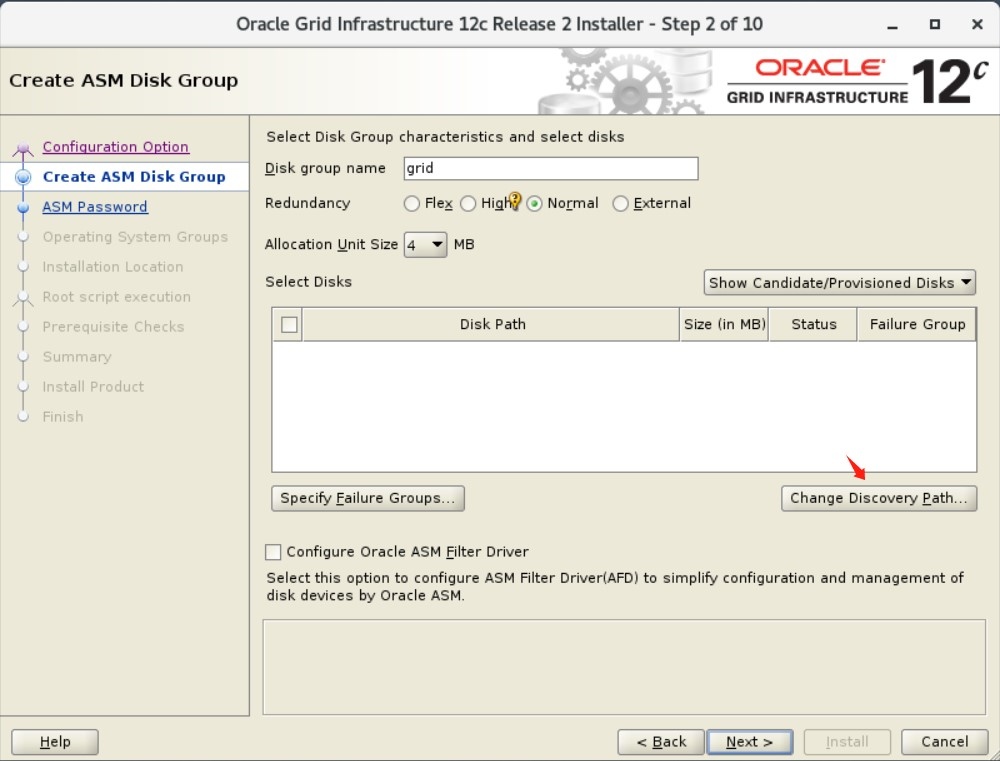The image size is (1000, 761).
Task: Check the select-all disks header checkbox
Action: pos(289,325)
